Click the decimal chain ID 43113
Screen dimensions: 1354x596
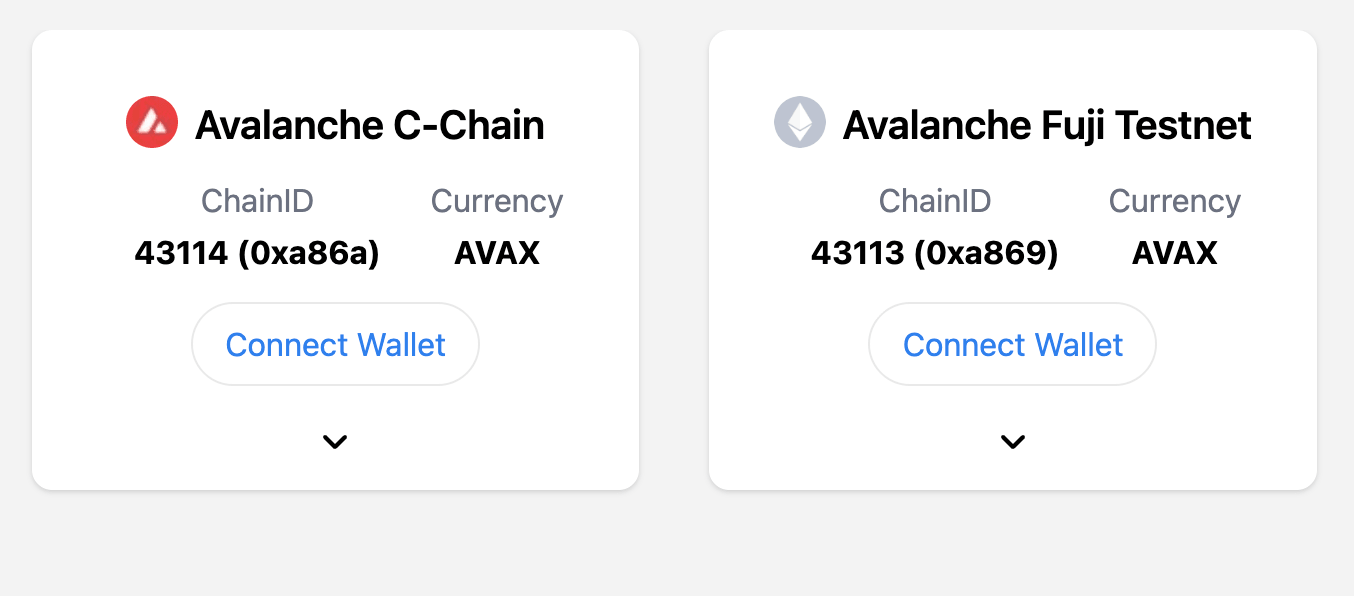(x=858, y=253)
